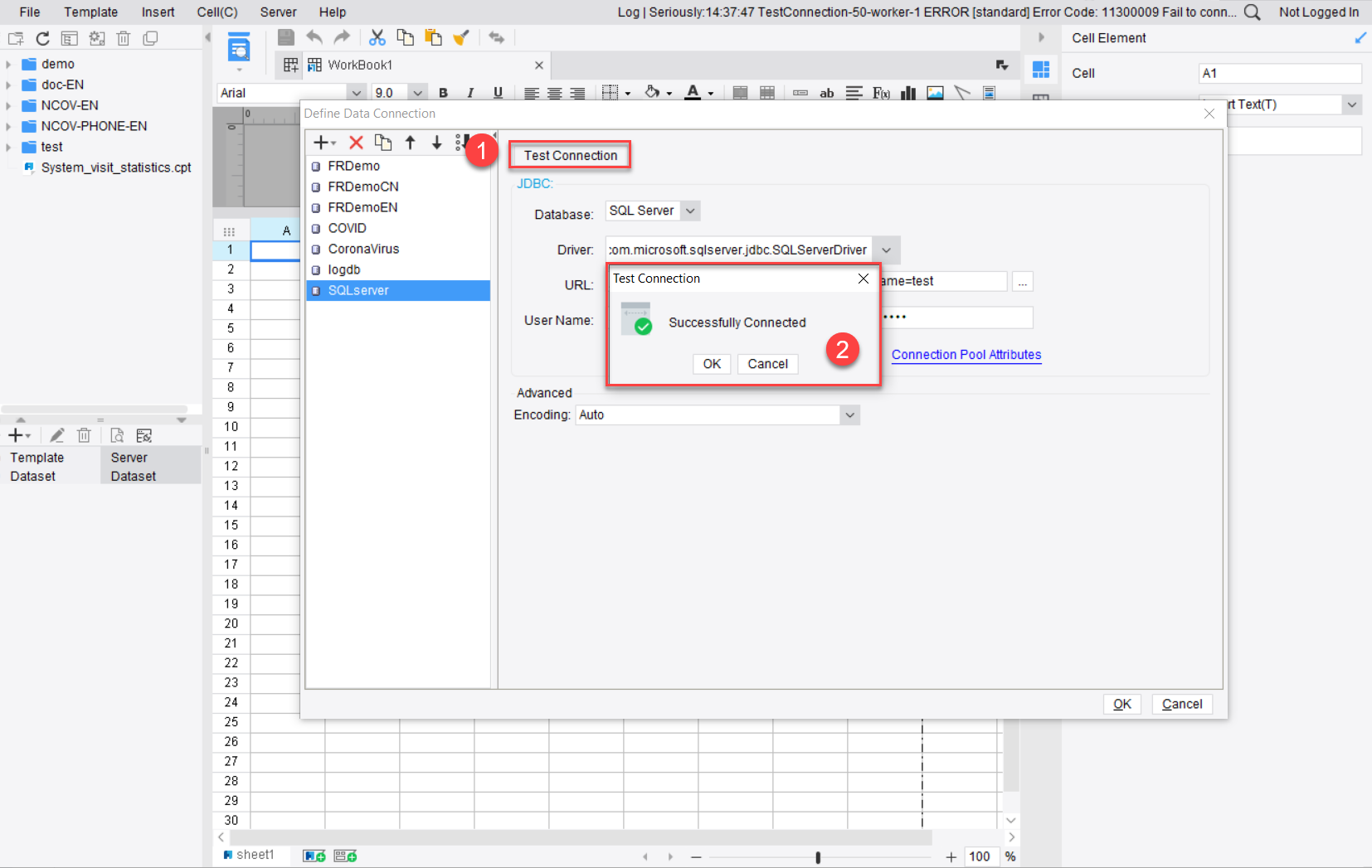Viewport: 1372px width, 868px height.
Task: Expand the demo folder in the sidebar
Action: pos(8,63)
